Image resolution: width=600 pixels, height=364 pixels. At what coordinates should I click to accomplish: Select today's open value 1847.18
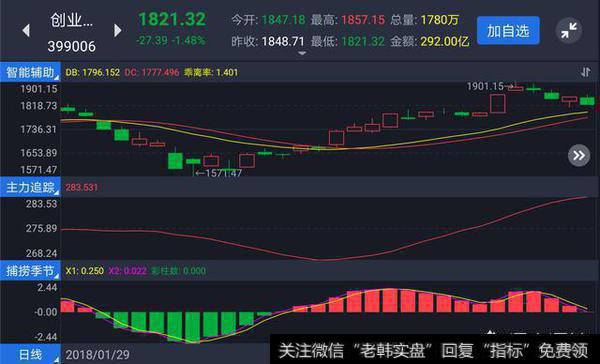pyautogui.click(x=284, y=20)
